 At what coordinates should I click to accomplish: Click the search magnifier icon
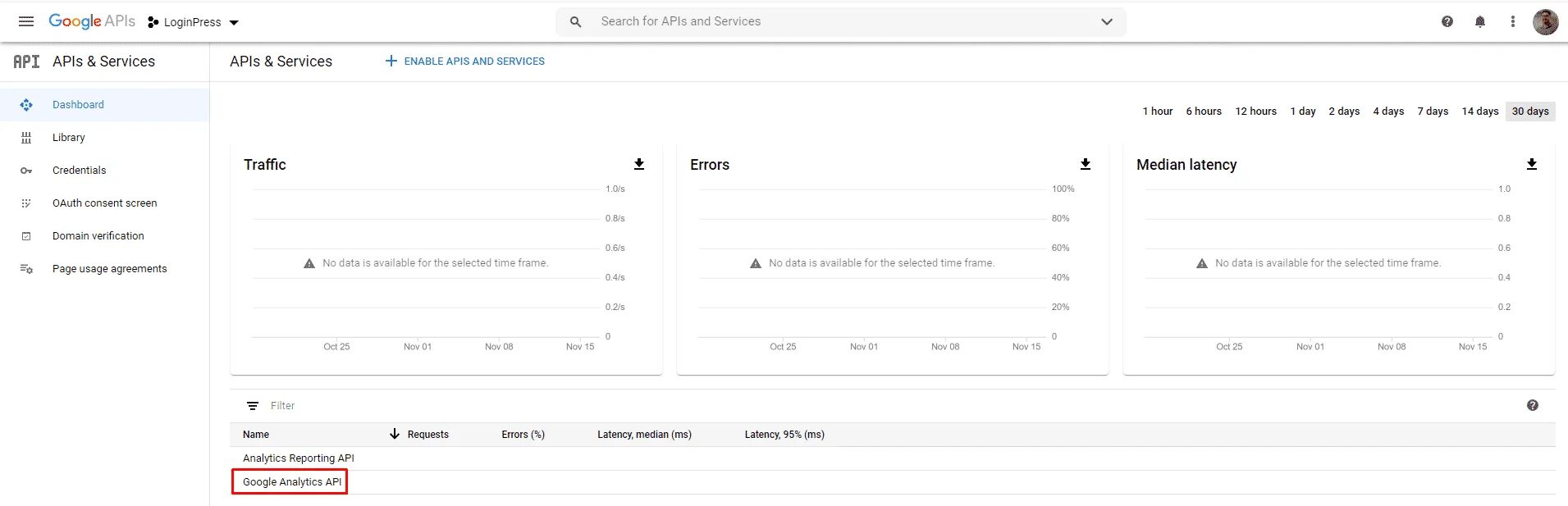tap(576, 21)
